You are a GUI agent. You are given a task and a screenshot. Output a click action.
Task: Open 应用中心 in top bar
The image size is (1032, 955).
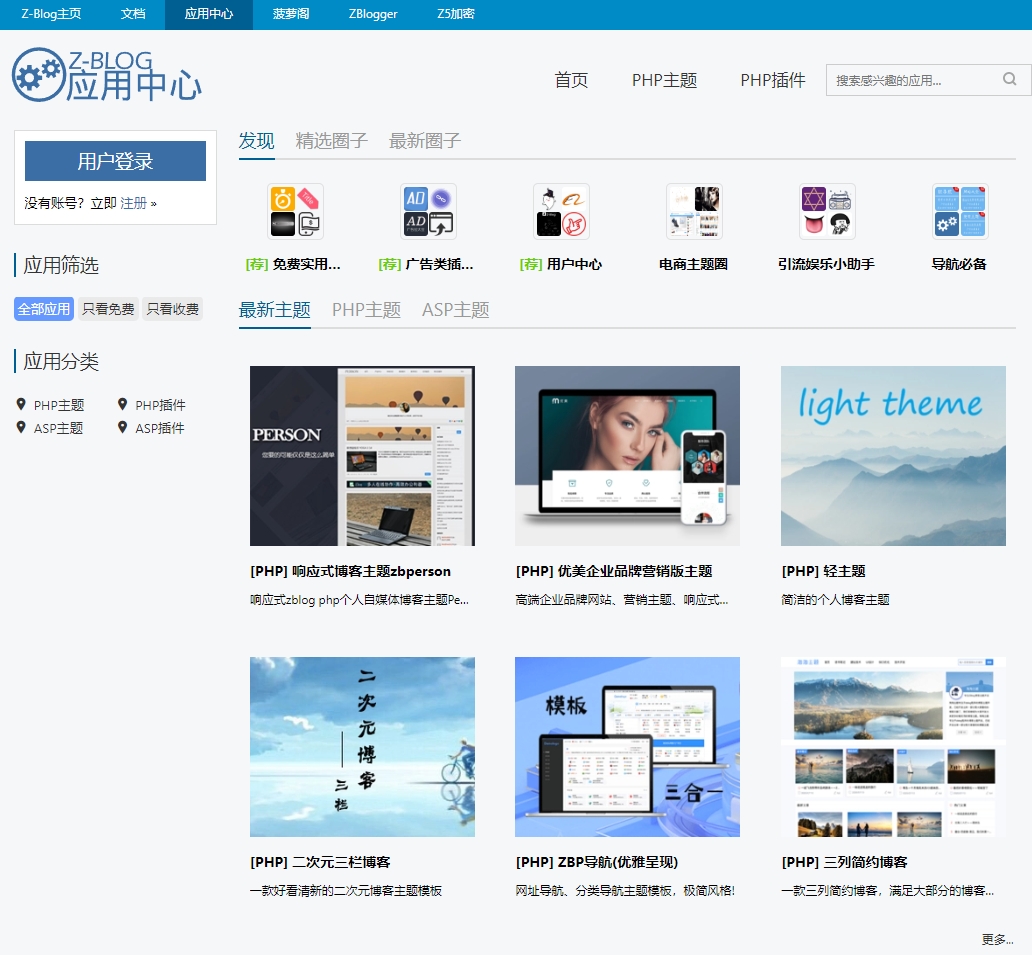tap(209, 14)
